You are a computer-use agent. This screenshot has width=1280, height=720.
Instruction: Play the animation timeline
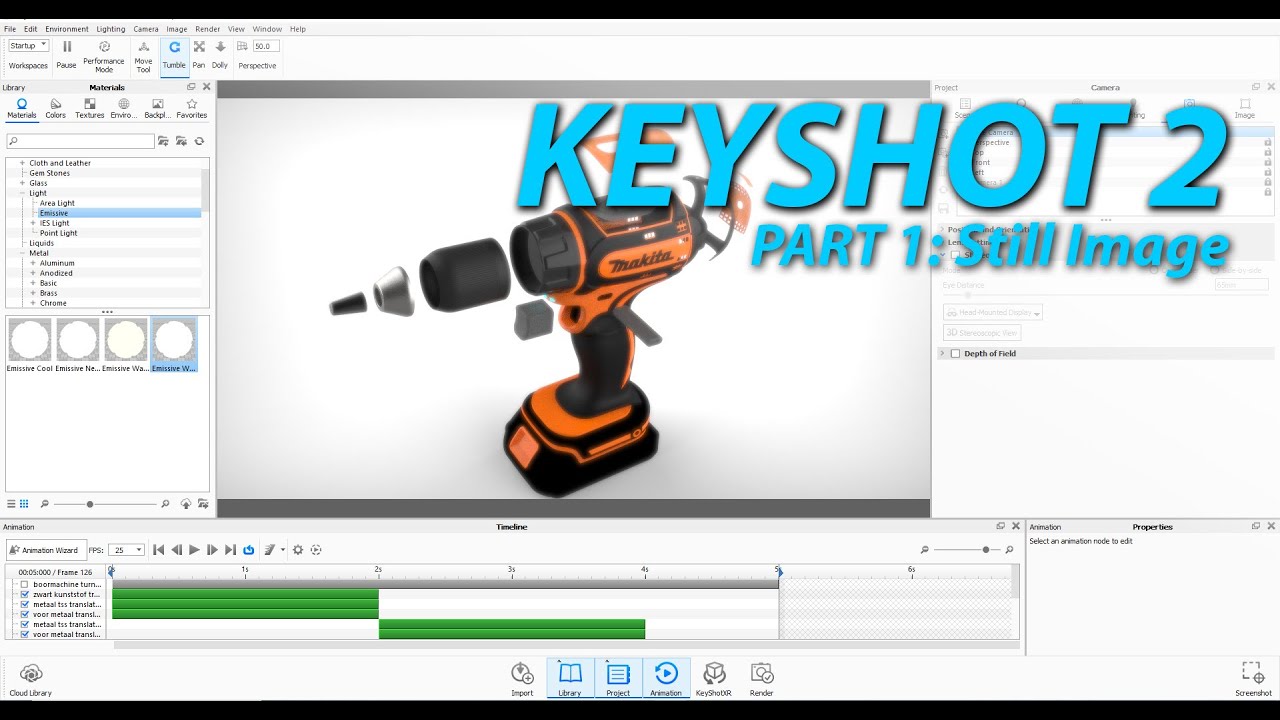tap(194, 550)
